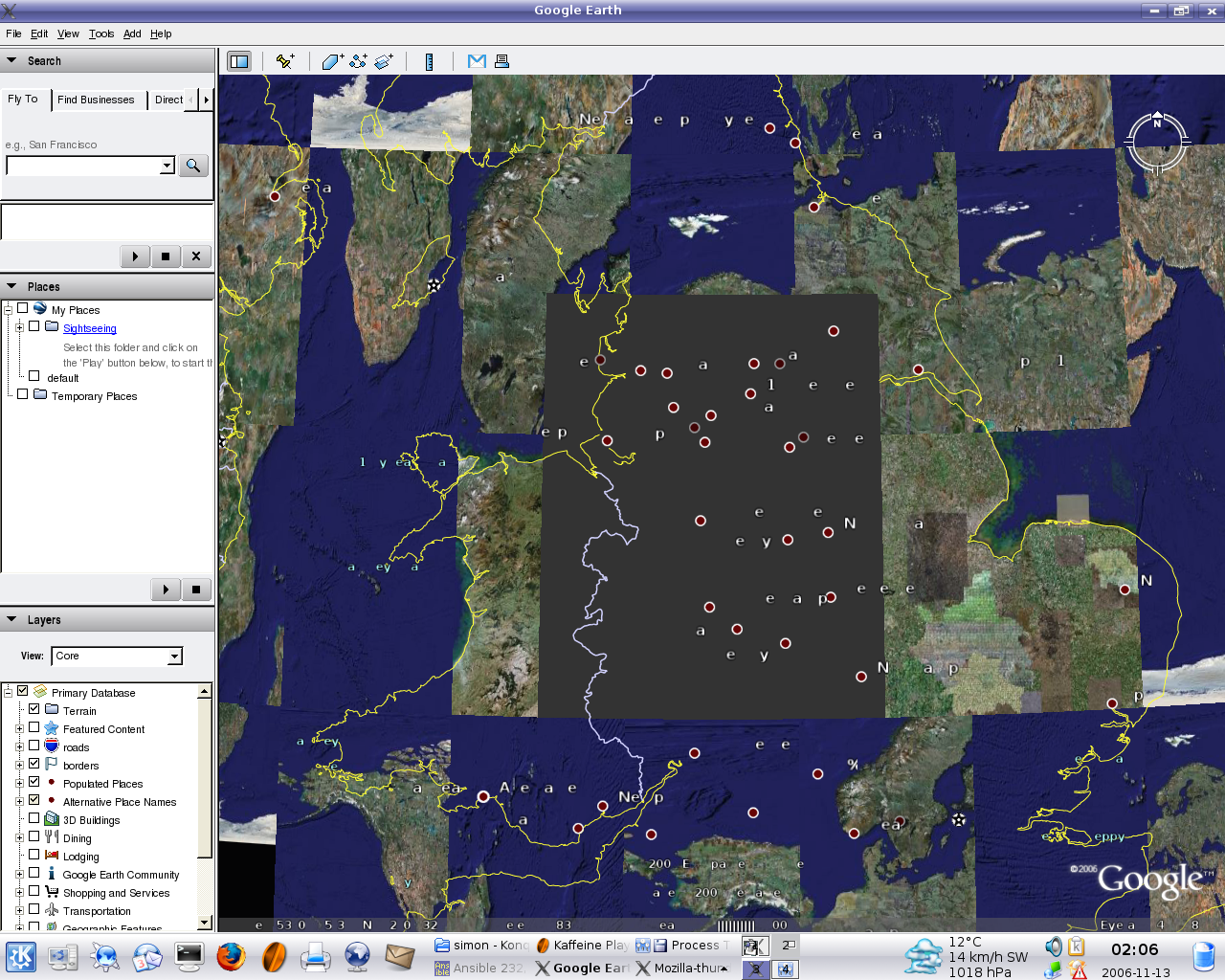Toggle the Temporary Places checkbox

tap(22, 393)
